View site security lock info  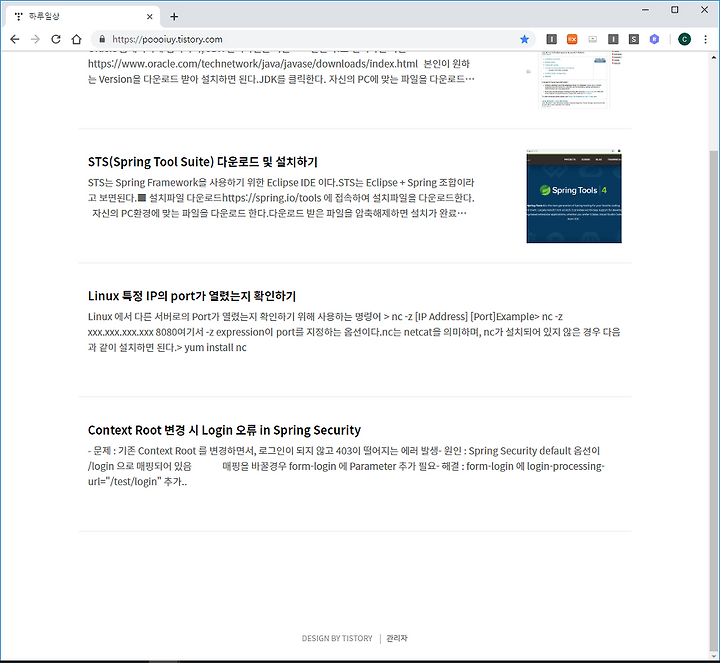[102, 39]
